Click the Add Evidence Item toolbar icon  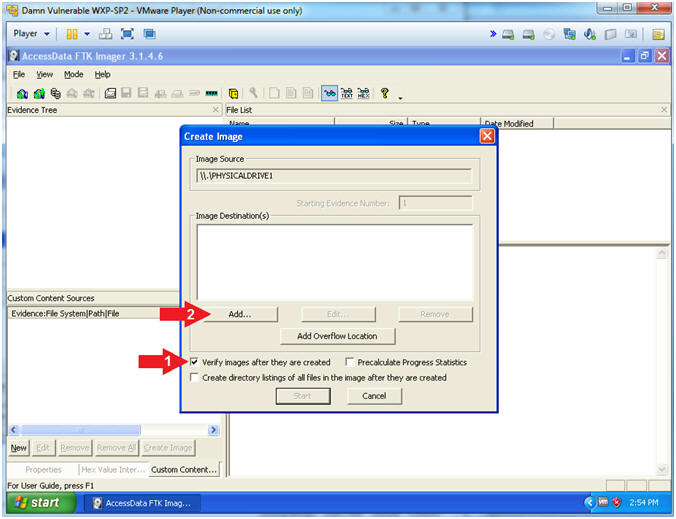pos(22,93)
